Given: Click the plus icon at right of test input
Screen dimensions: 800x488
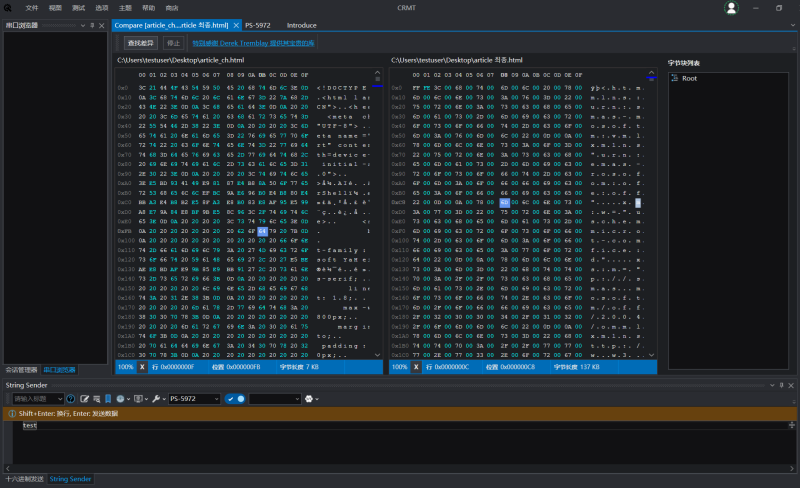Looking at the screenshot, I should pos(791,425).
